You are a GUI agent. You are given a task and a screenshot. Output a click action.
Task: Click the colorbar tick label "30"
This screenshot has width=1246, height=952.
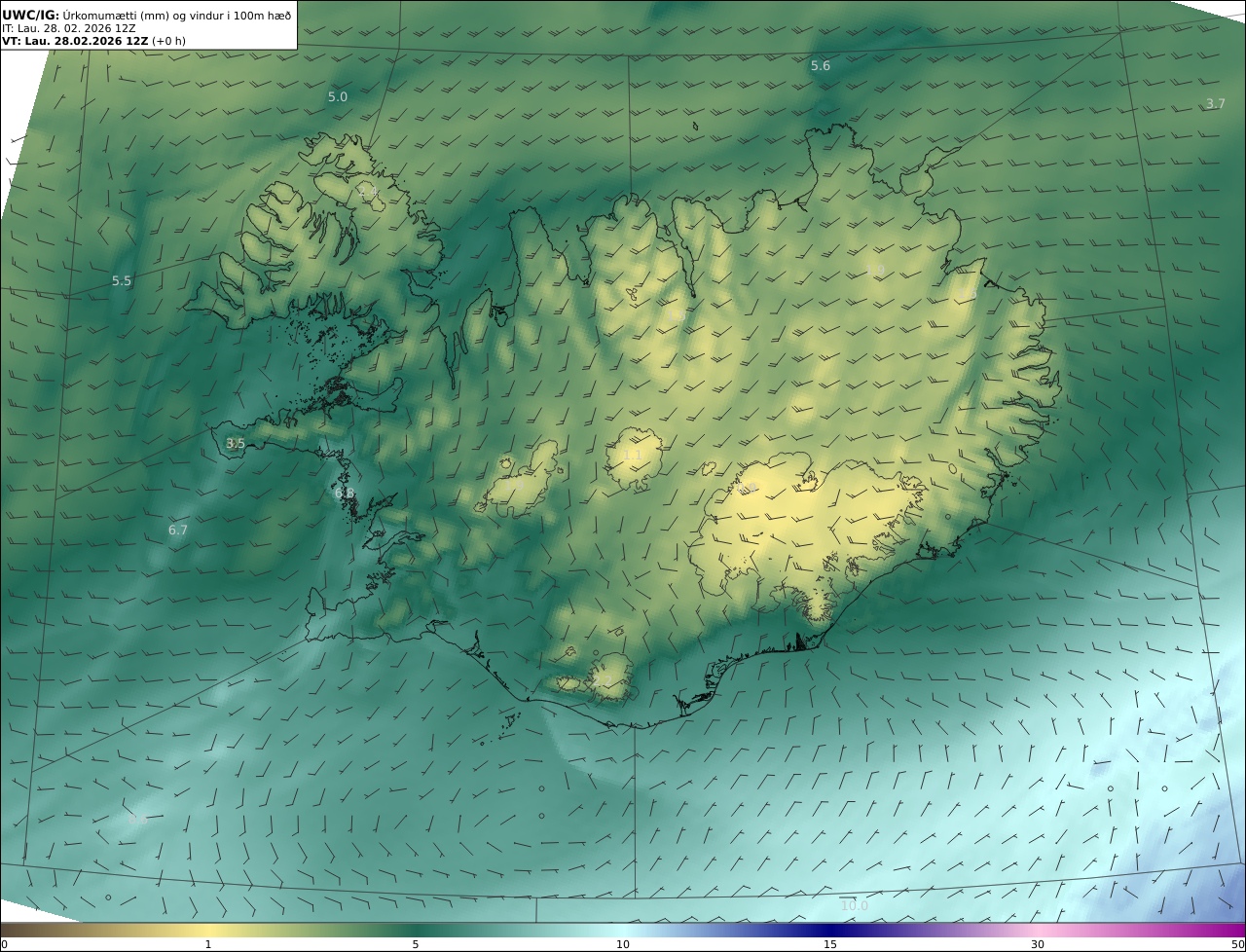[x=1038, y=944]
